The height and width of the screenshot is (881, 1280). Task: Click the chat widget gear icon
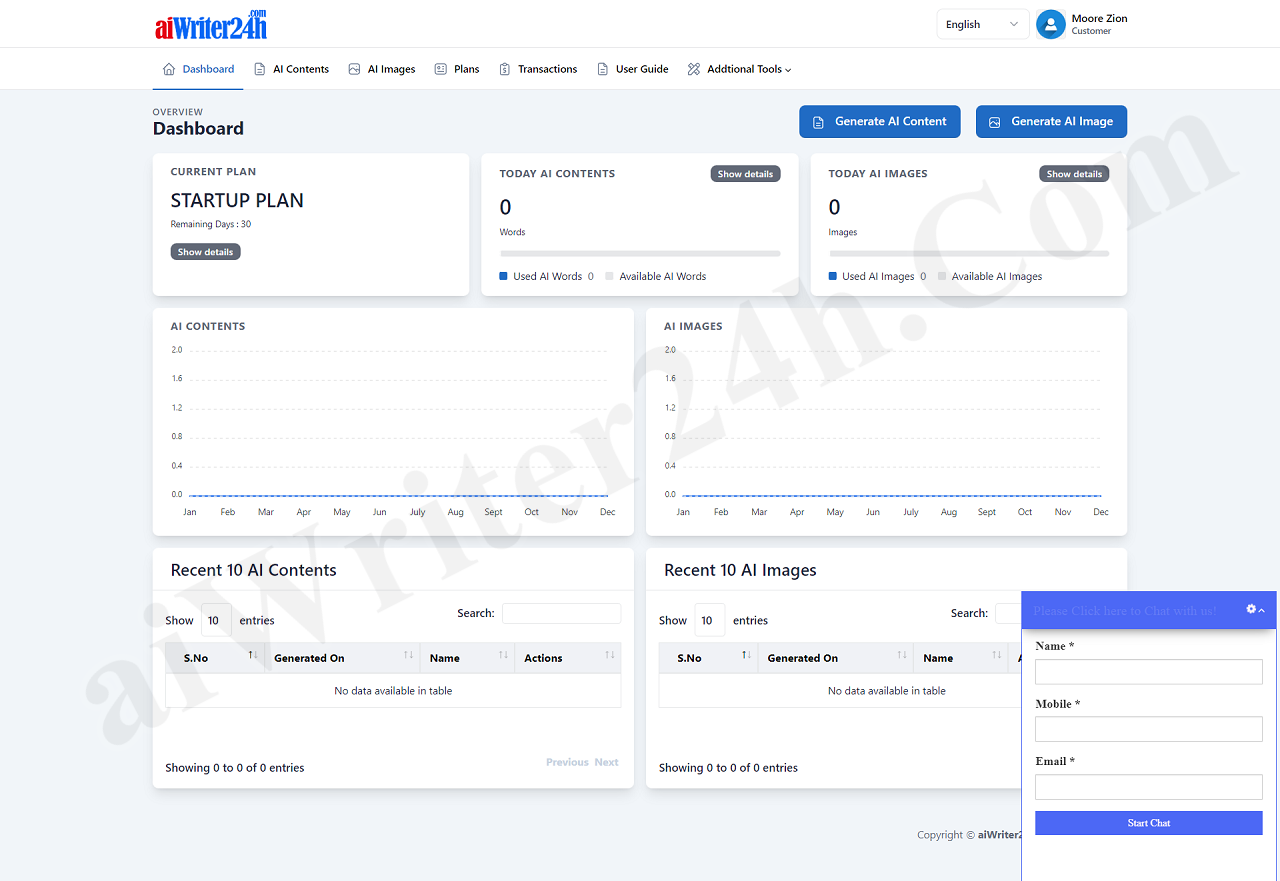tap(1251, 609)
